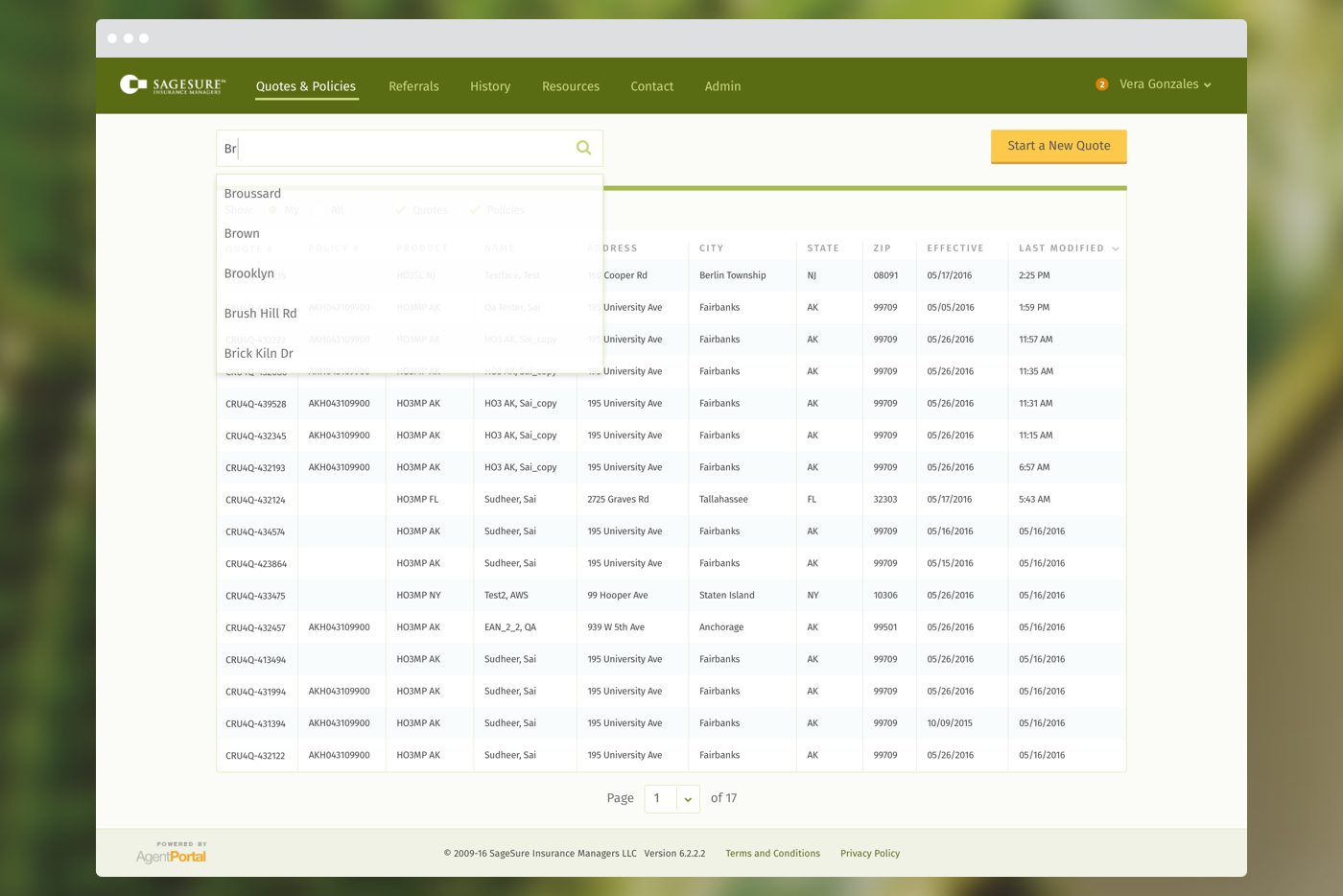Open quote CRU4Q-434574
The height and width of the screenshot is (896, 1343).
point(255,531)
